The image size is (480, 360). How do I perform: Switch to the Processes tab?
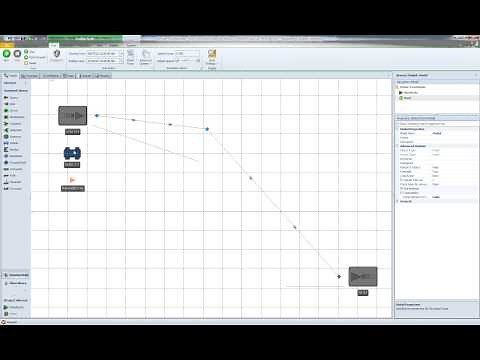click(30, 76)
